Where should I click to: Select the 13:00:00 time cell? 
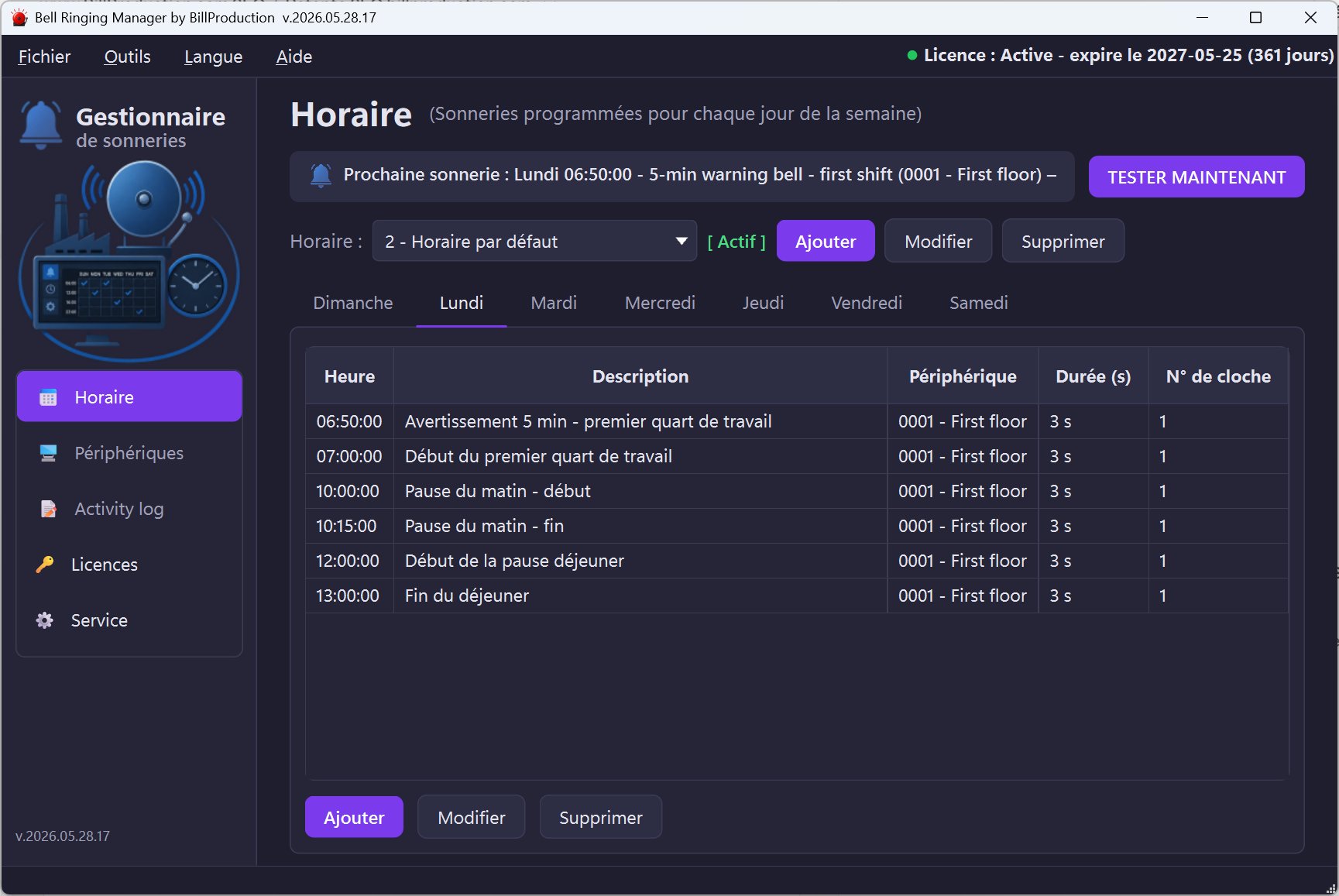tap(349, 596)
